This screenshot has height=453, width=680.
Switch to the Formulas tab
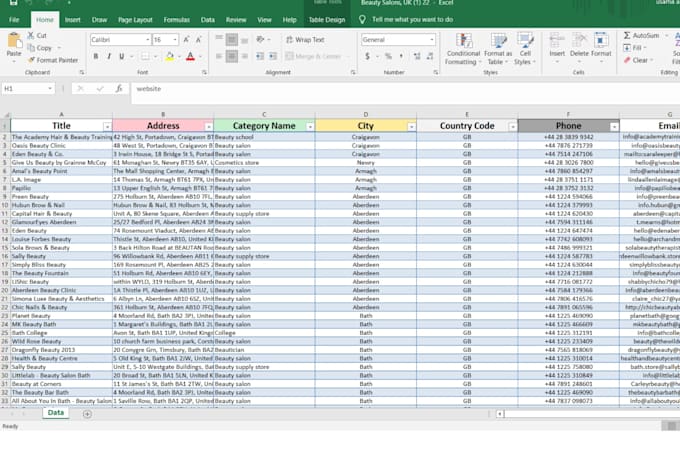pyautogui.click(x=177, y=20)
